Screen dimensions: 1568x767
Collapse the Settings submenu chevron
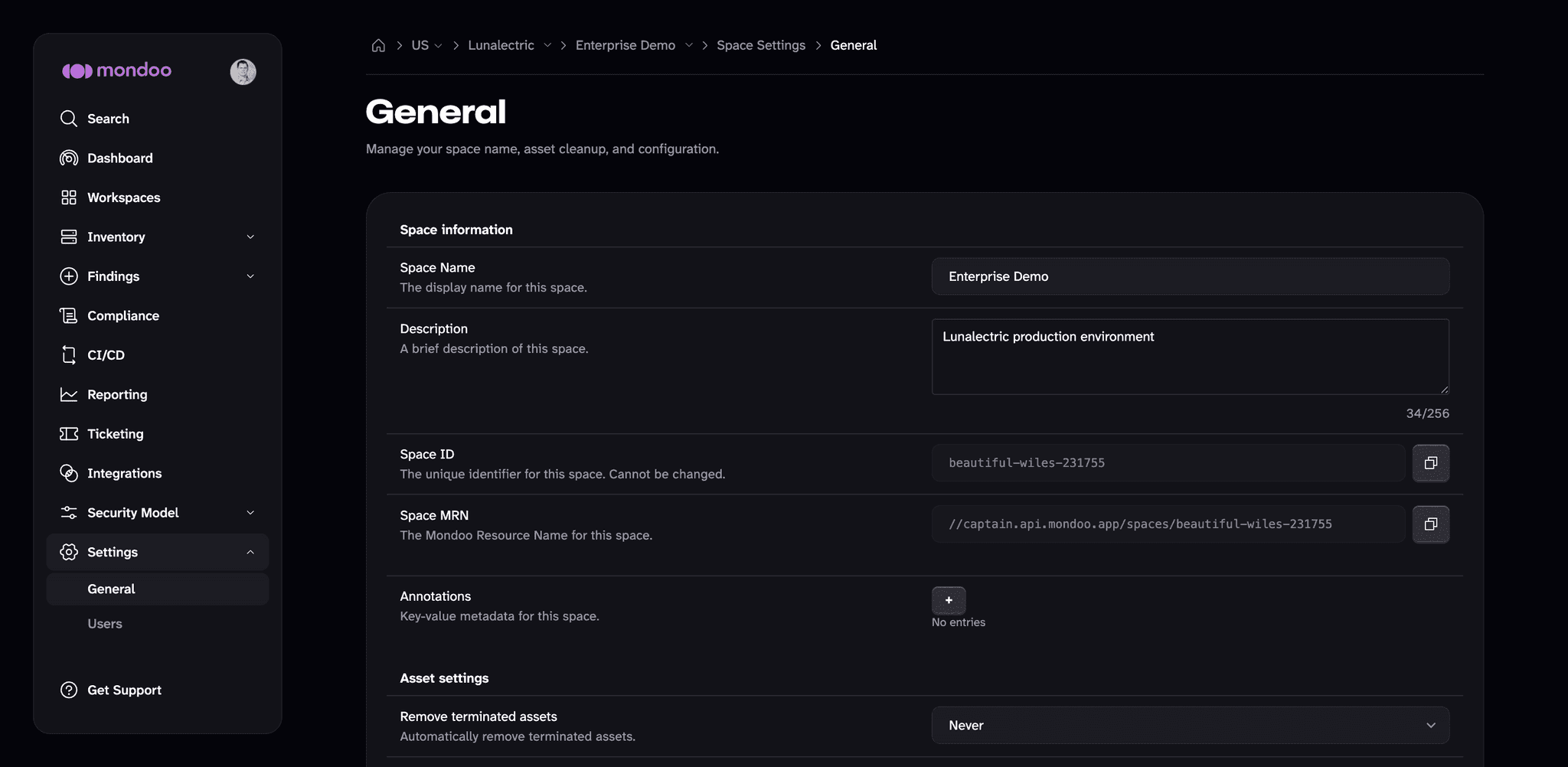[250, 552]
